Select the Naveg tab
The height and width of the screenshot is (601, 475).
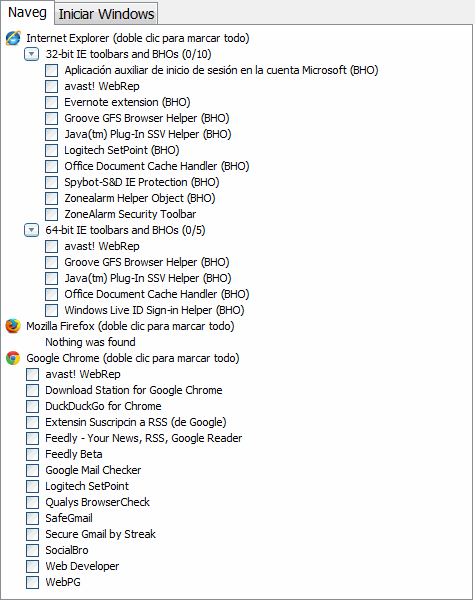(27, 12)
